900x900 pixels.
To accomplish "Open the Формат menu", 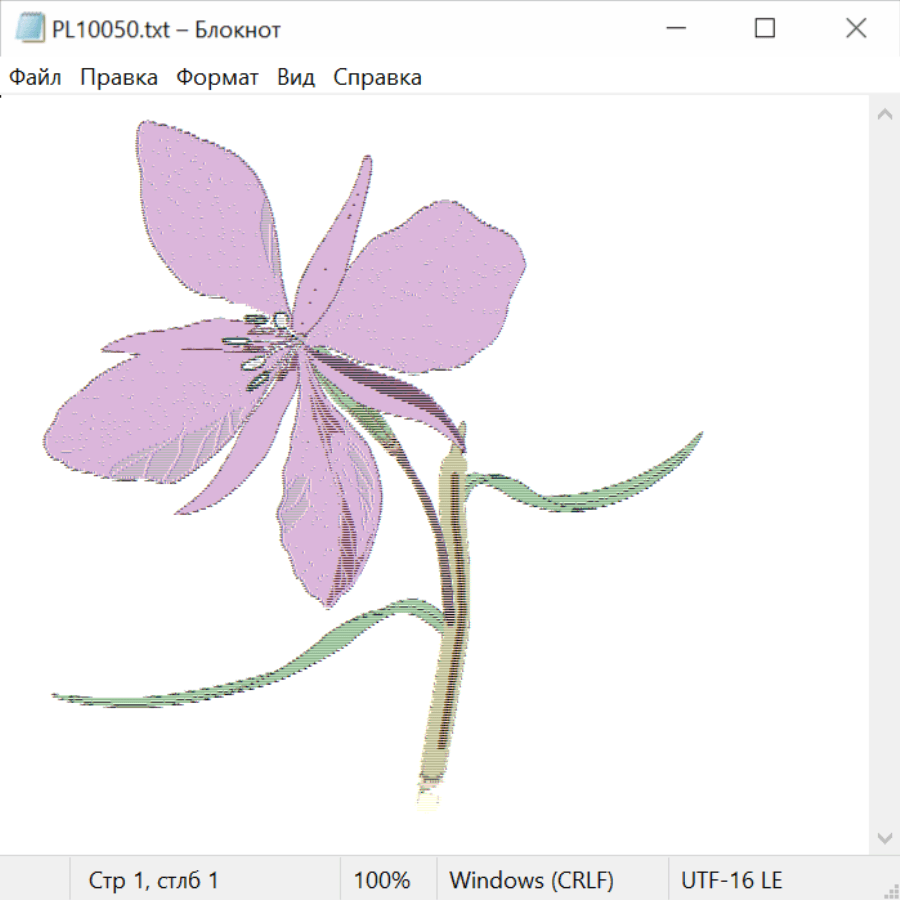I will (217, 78).
